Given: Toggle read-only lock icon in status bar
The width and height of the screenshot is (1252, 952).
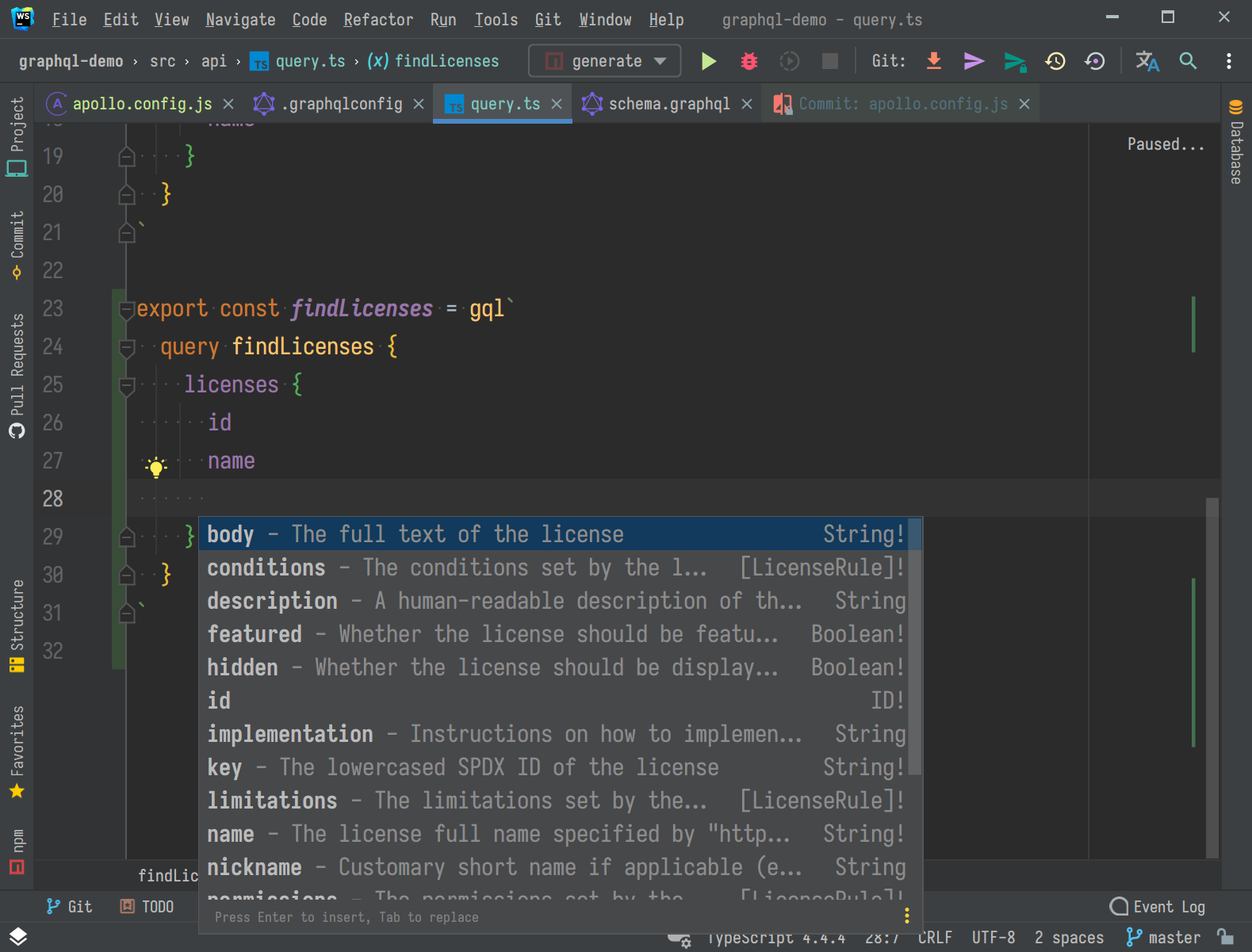Looking at the screenshot, I should tap(1226, 937).
